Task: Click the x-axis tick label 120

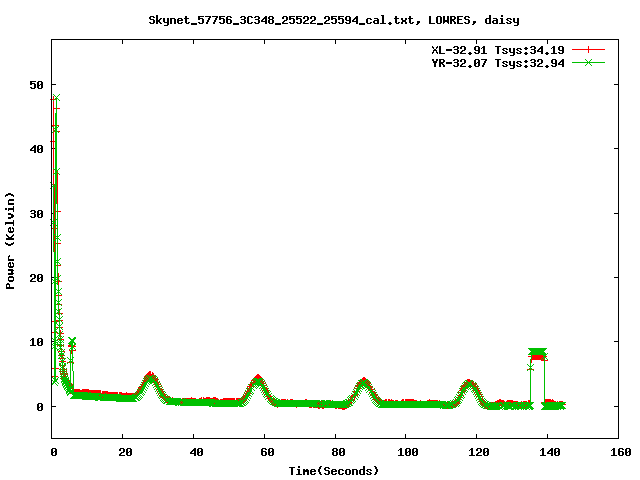Action: point(479,452)
